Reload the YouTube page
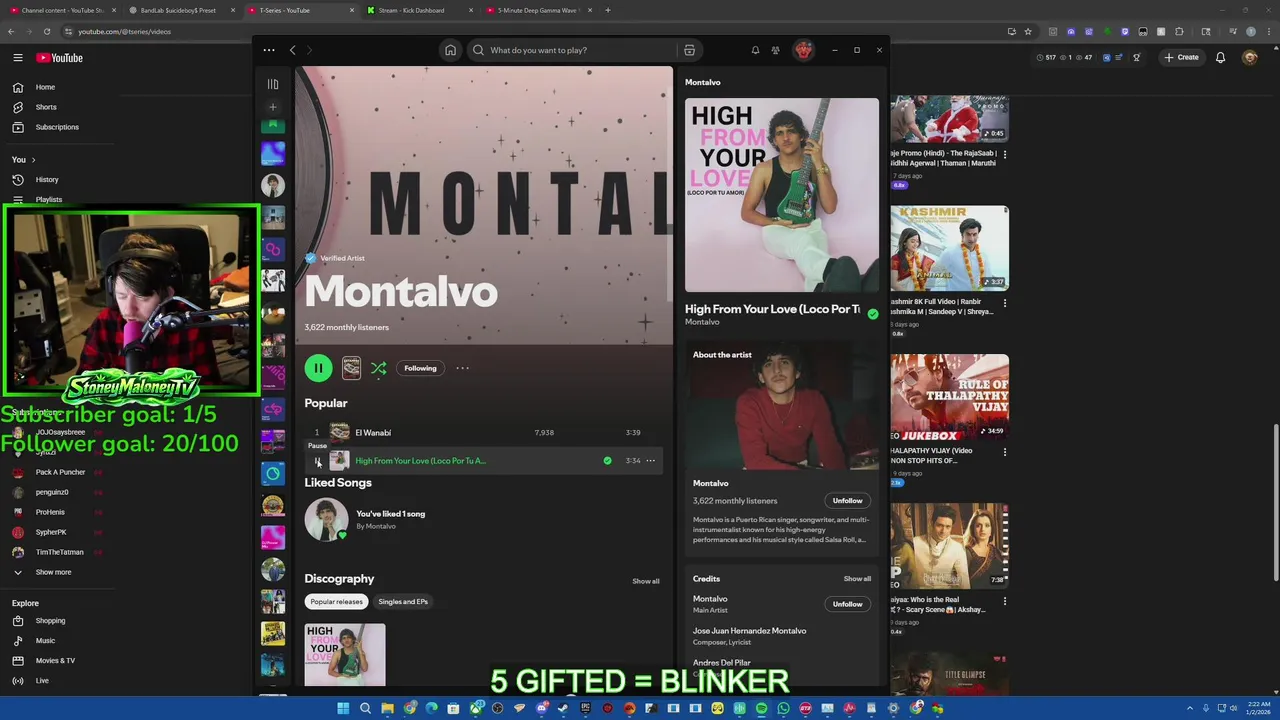This screenshot has width=1280, height=720. 47,31
